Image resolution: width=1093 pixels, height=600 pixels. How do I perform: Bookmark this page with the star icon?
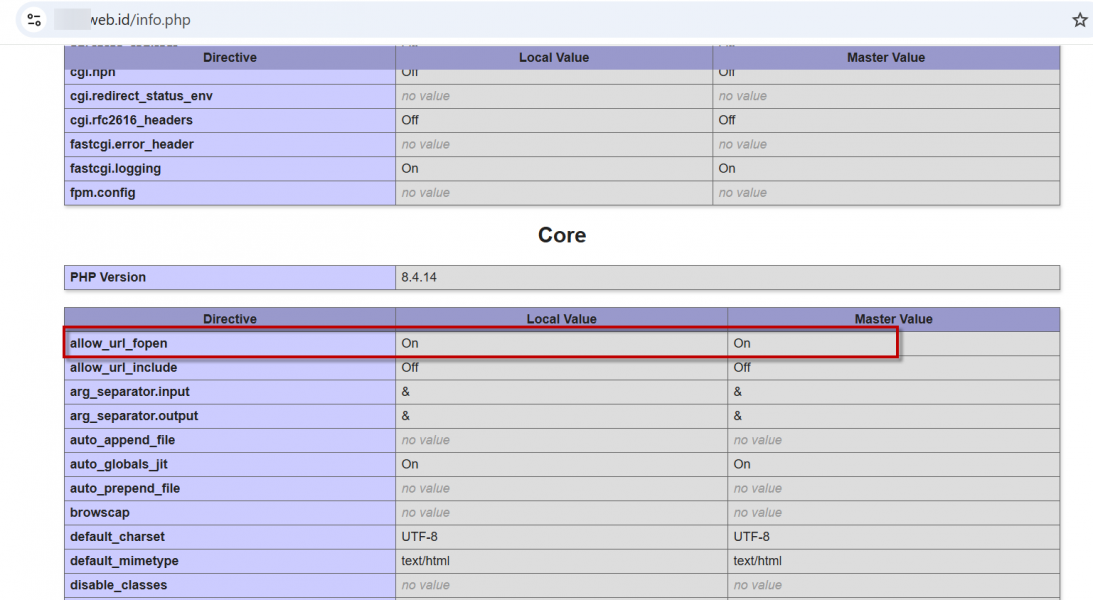point(1079,20)
